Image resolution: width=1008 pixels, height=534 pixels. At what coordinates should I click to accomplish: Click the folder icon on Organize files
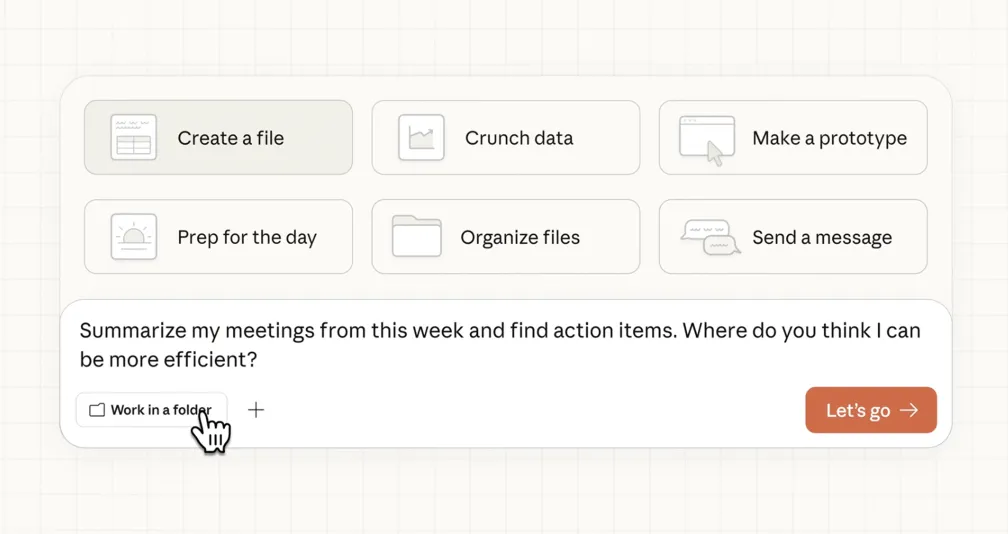tap(417, 237)
